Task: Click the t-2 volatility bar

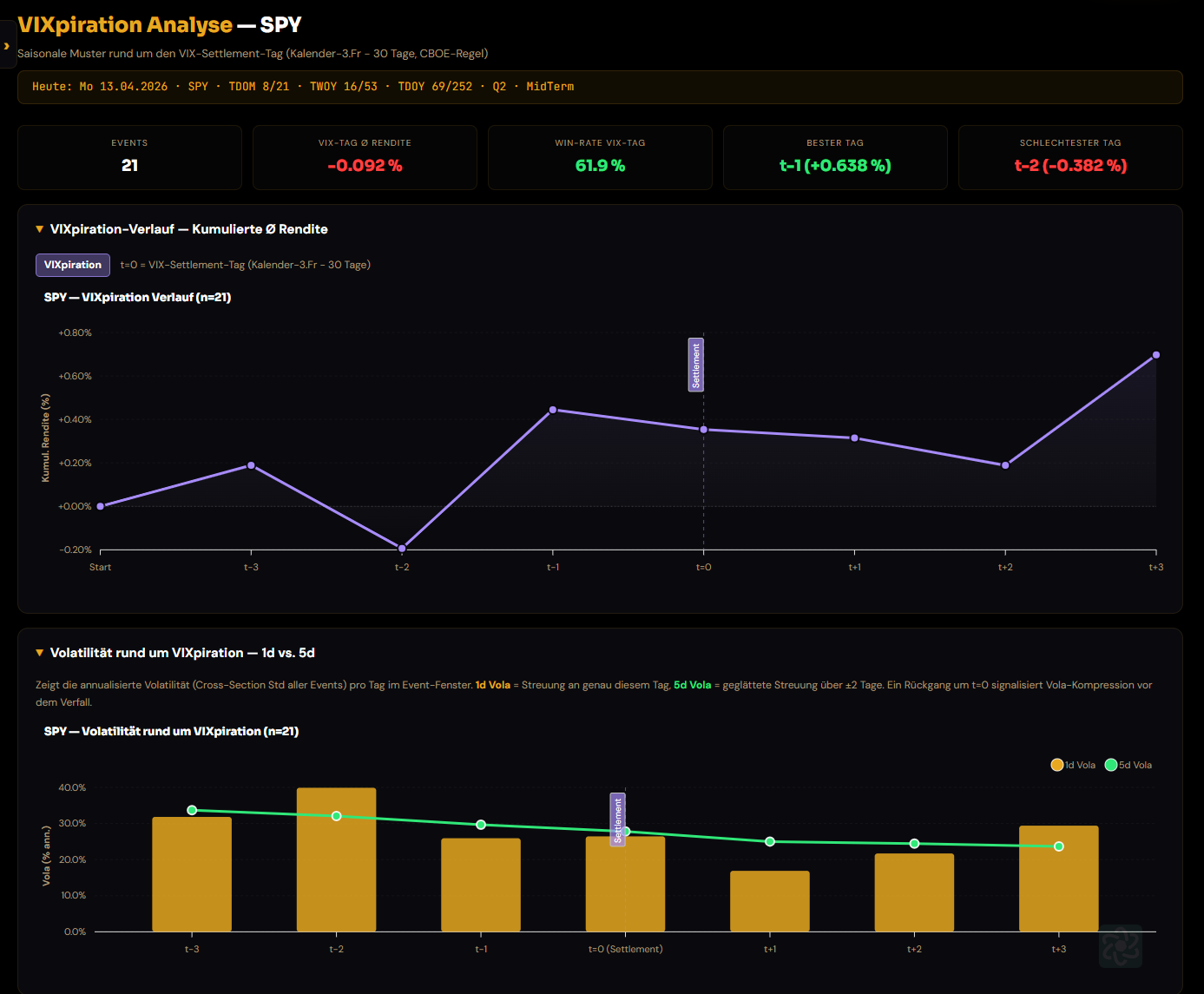Action: point(337,859)
